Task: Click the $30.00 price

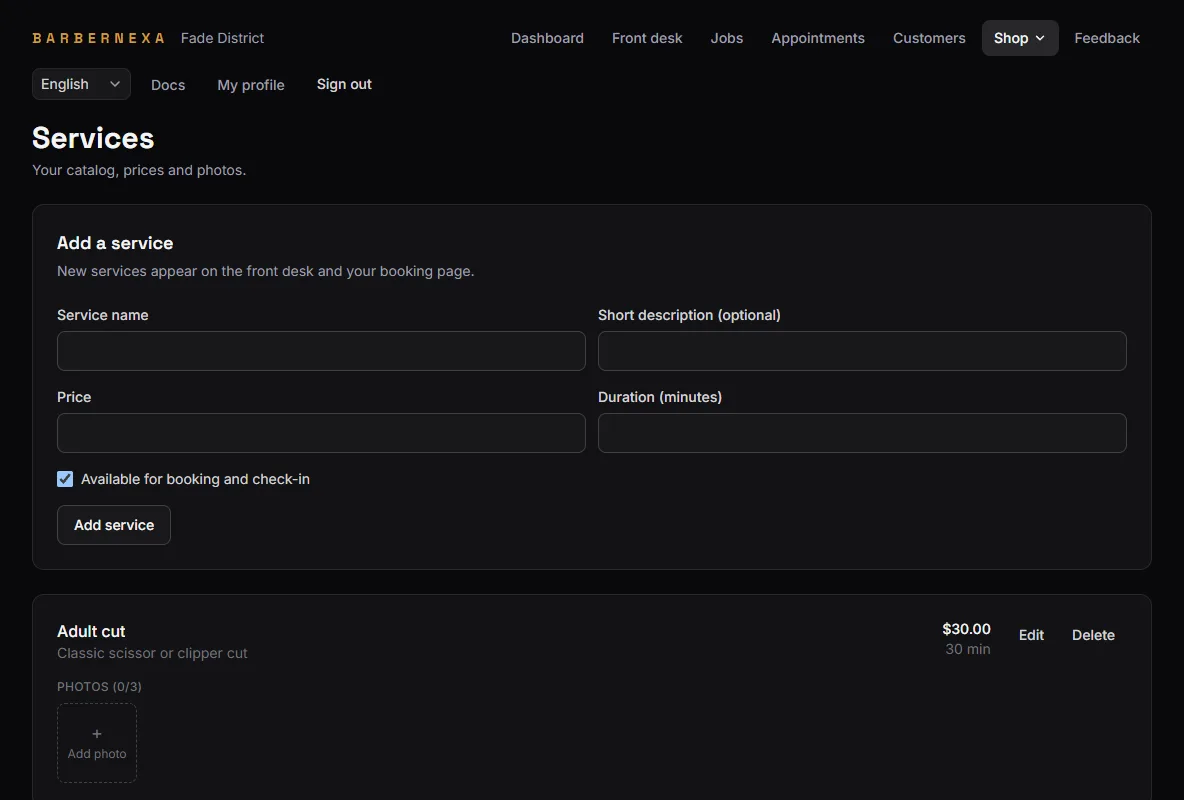Action: pos(967,629)
